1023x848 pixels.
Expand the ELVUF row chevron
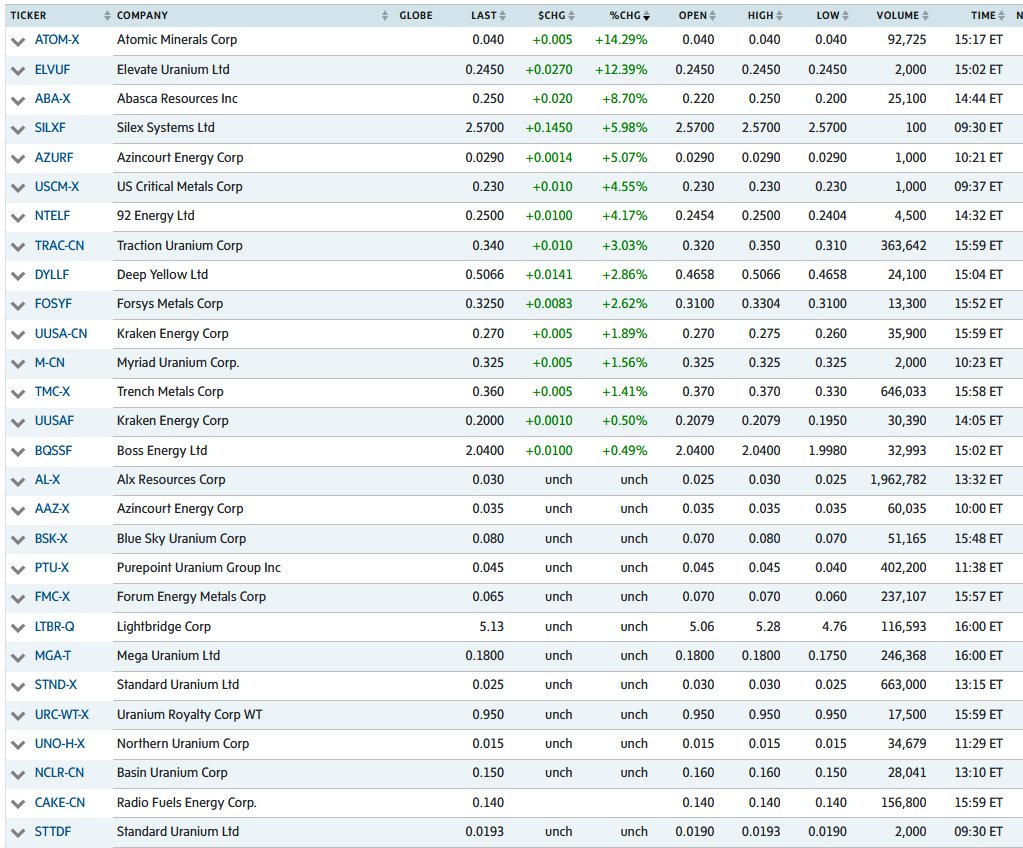(18, 70)
